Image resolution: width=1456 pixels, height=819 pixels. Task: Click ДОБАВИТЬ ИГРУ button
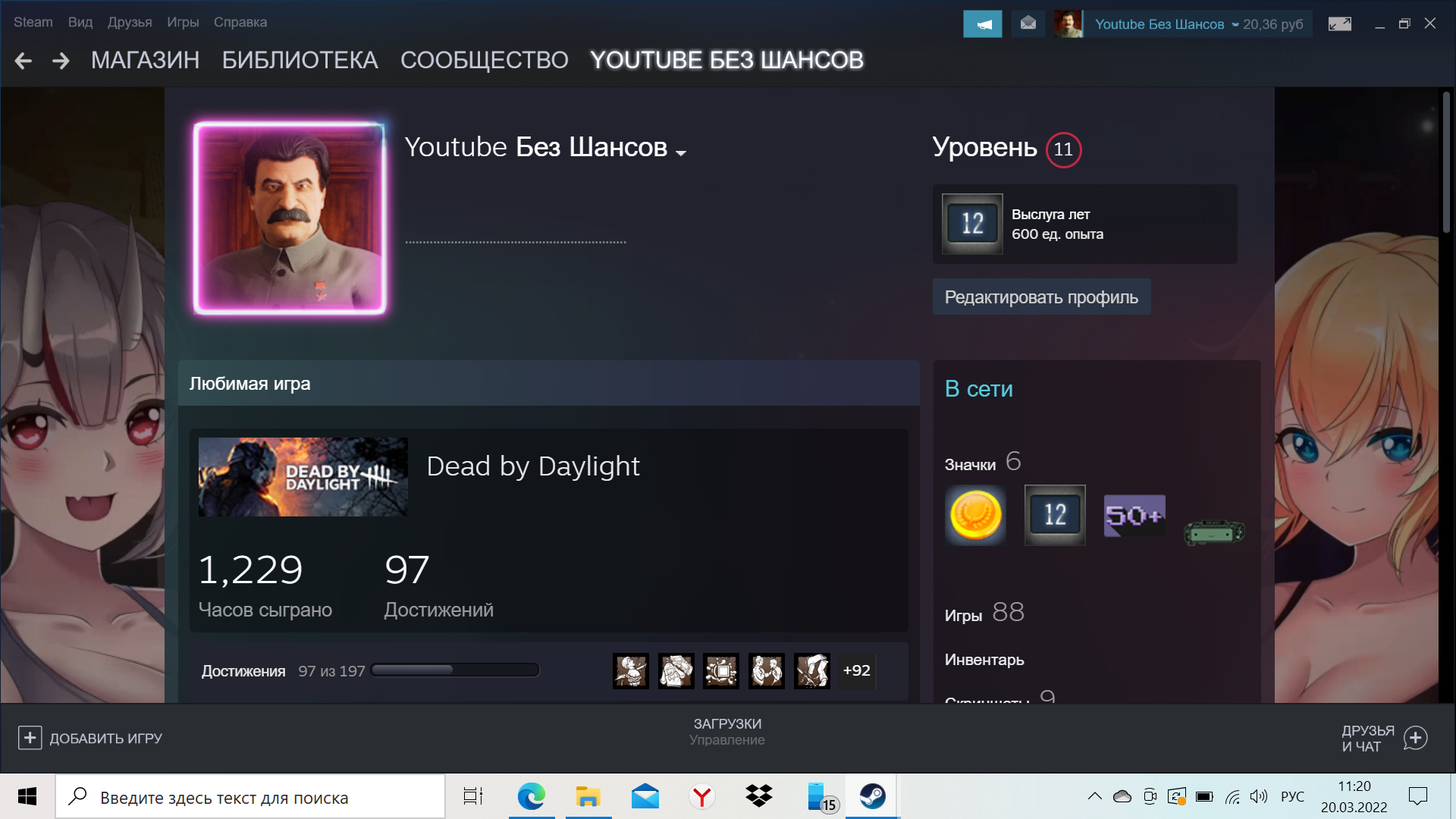[90, 738]
